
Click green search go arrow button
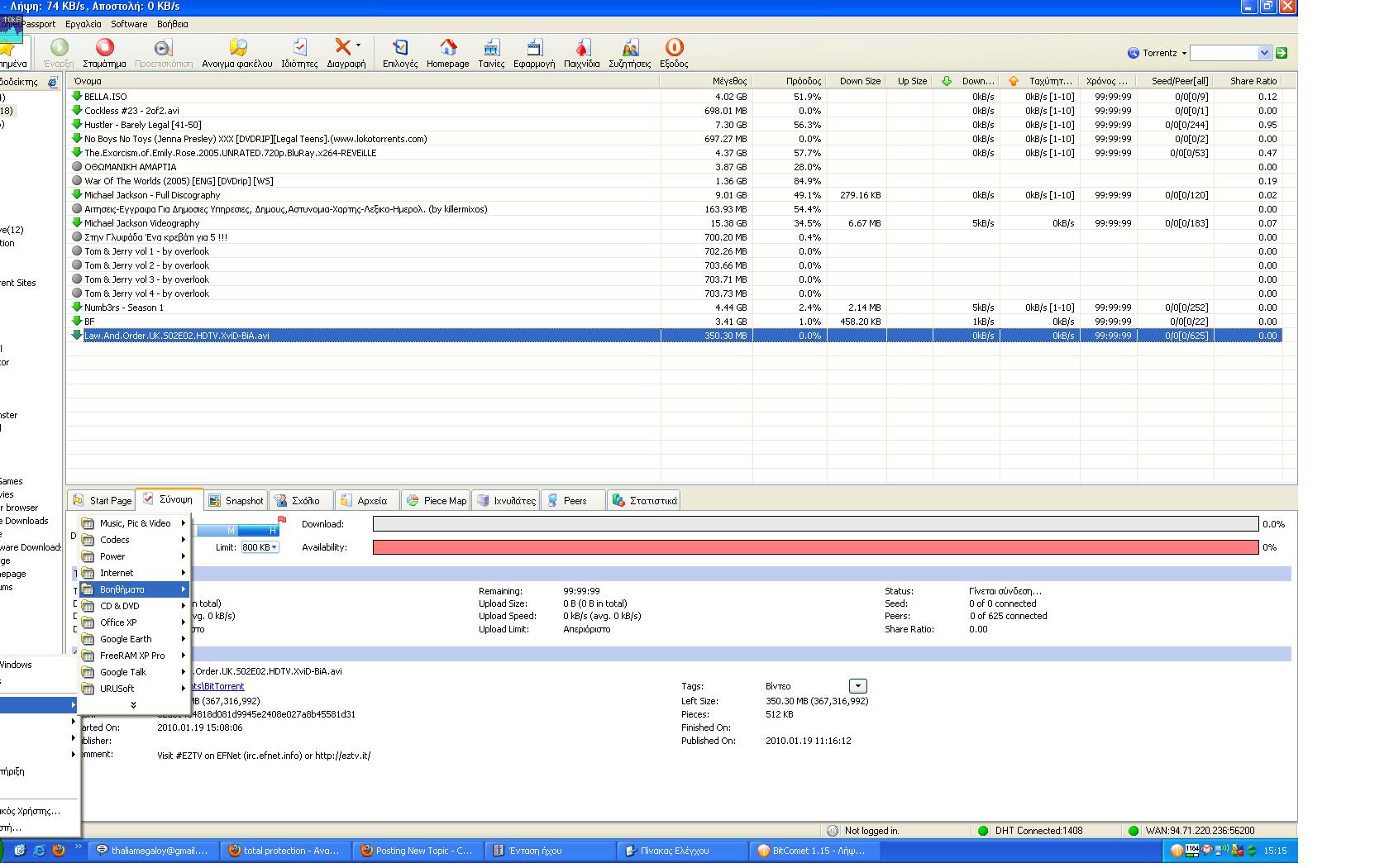(1282, 53)
